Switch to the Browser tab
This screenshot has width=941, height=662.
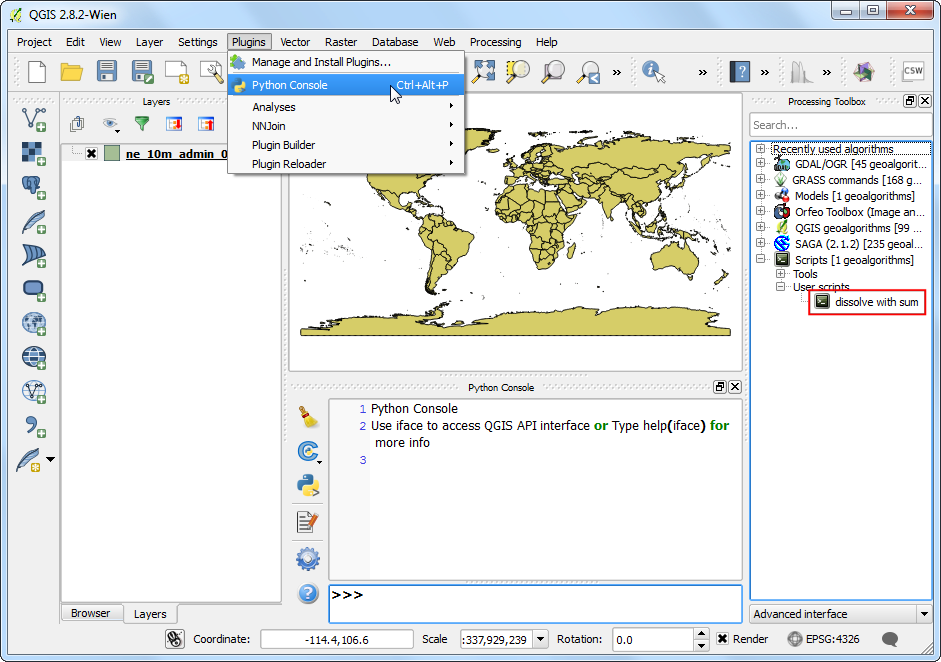tap(91, 613)
